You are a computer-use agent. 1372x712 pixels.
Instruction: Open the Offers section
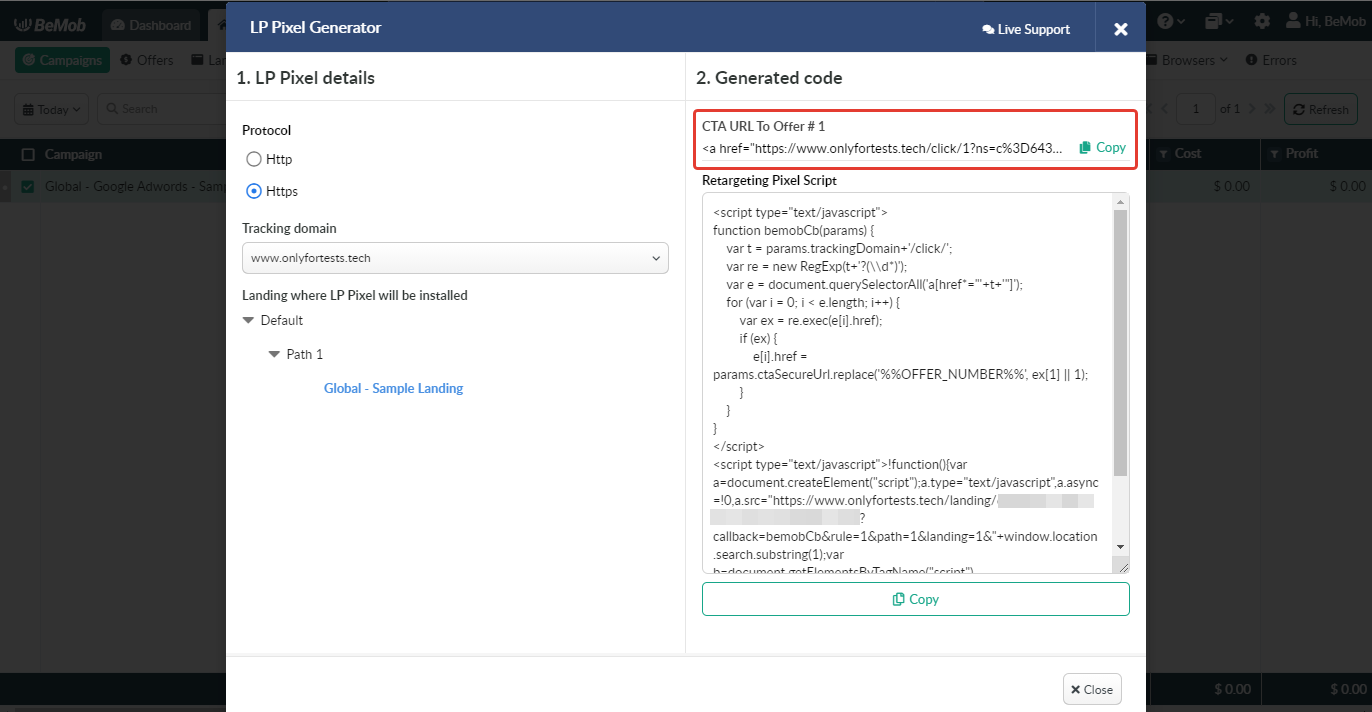(x=147, y=60)
